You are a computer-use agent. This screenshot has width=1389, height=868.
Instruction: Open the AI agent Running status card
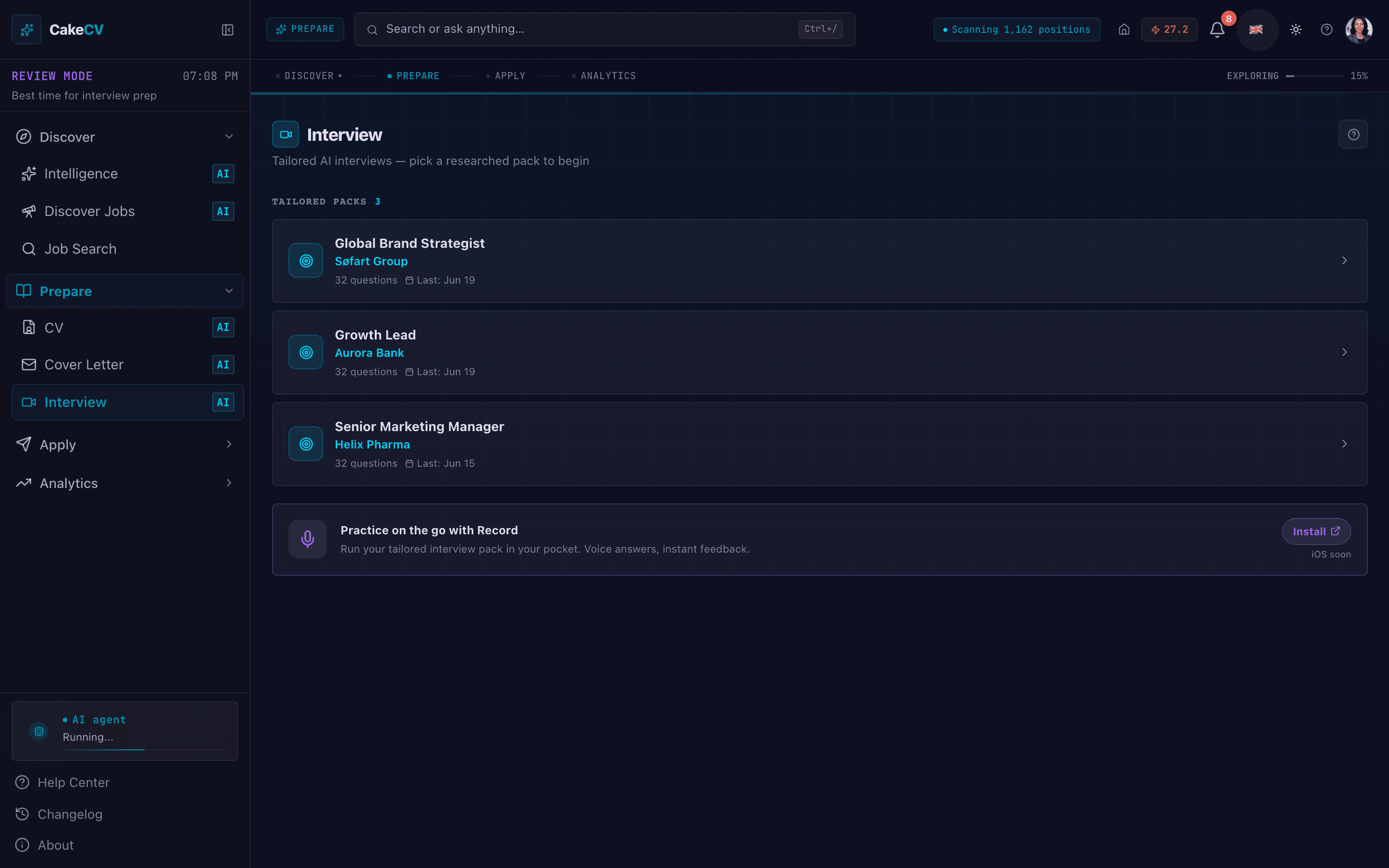(x=124, y=731)
